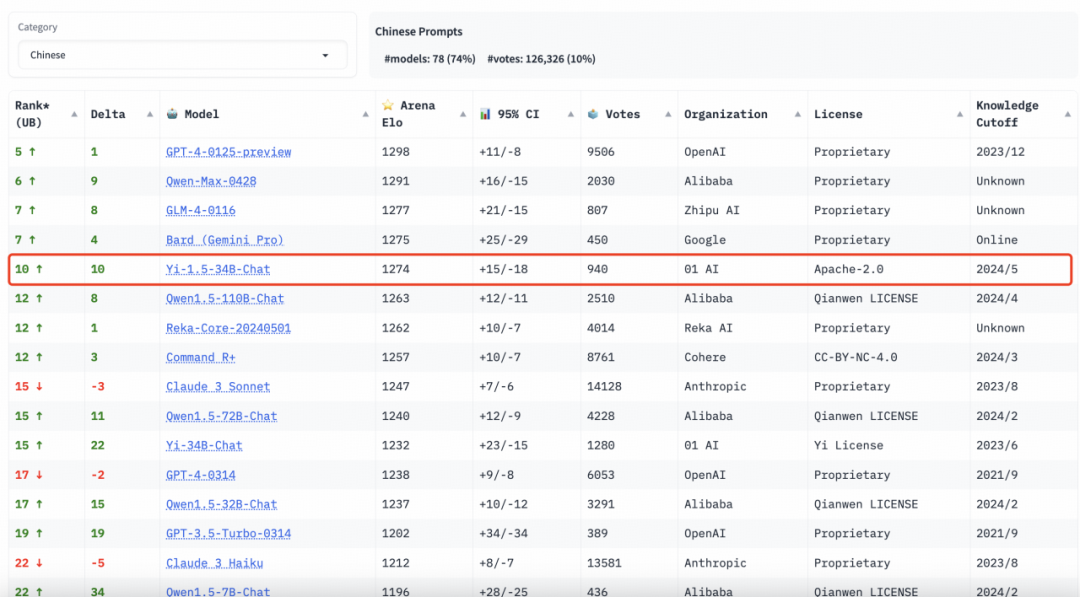The height and width of the screenshot is (597, 1080).
Task: Open the Yi-1.5-34B-Chat model link
Action: (218, 269)
